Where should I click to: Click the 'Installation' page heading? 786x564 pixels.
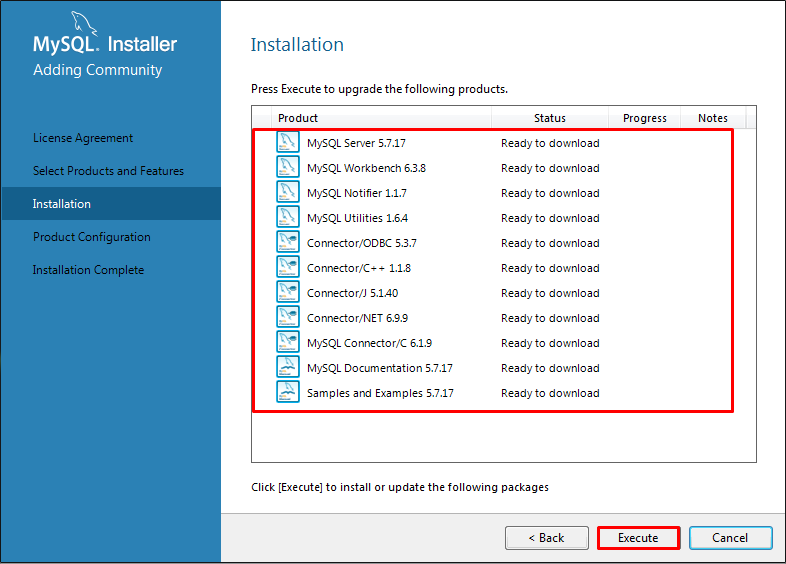[297, 45]
